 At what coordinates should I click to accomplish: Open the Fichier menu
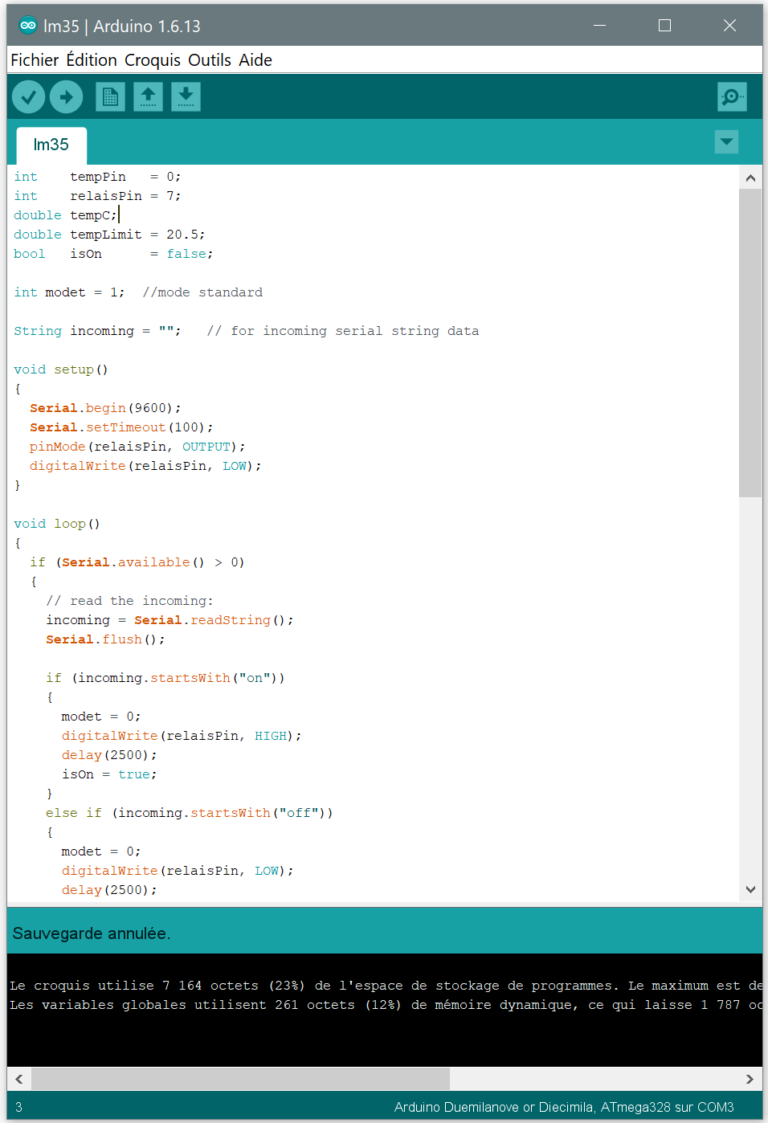tap(34, 60)
